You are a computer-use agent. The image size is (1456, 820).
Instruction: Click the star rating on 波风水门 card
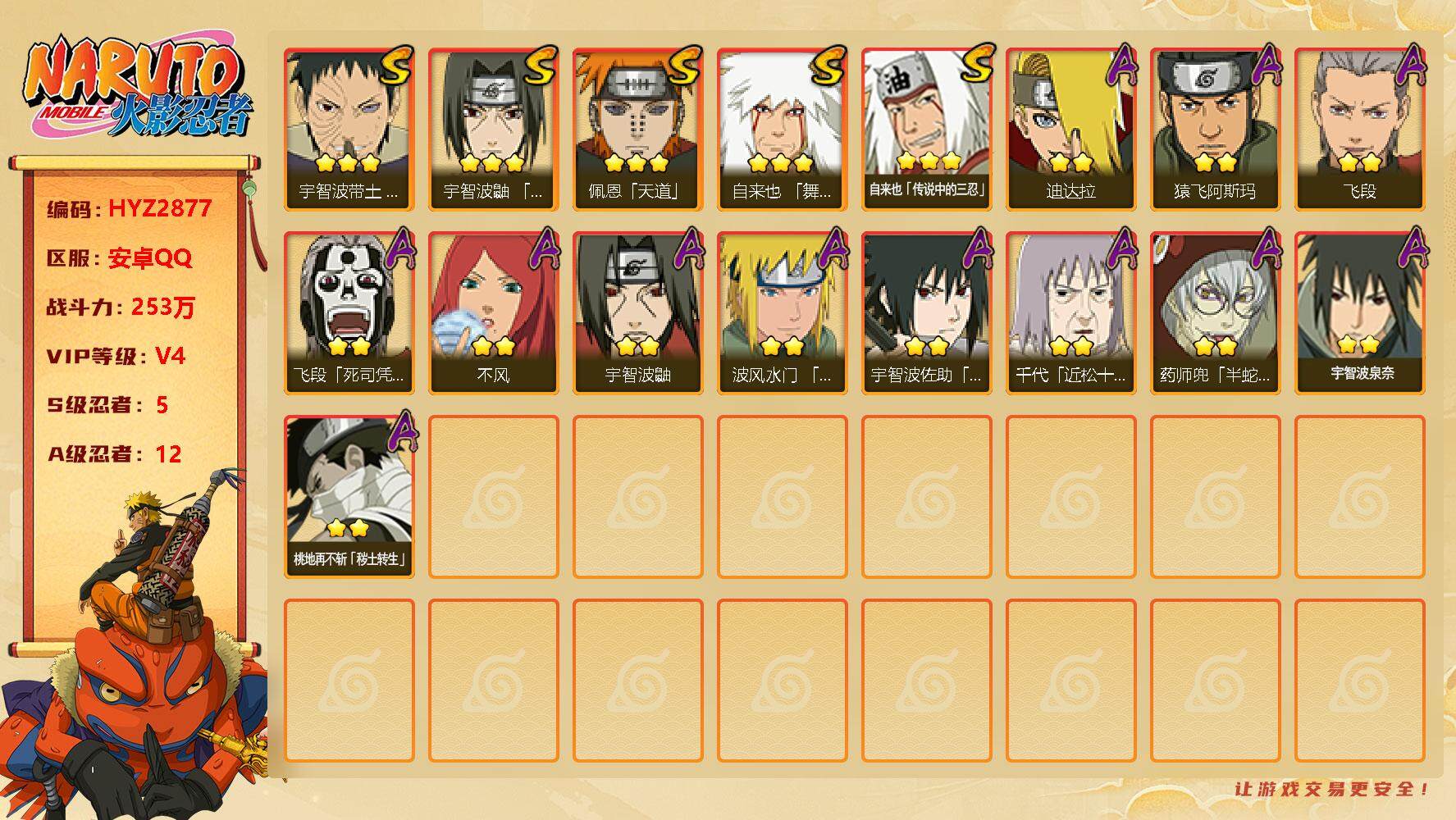tap(782, 348)
